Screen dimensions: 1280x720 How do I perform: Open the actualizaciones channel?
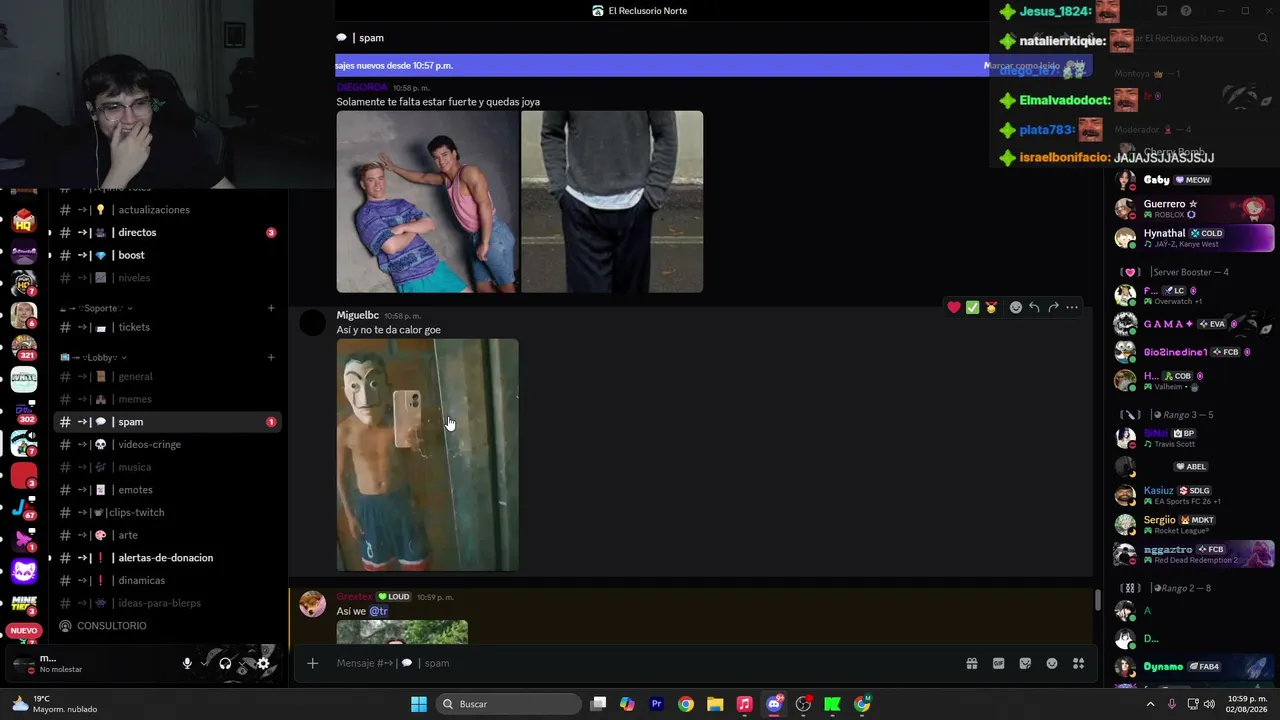coord(167,210)
